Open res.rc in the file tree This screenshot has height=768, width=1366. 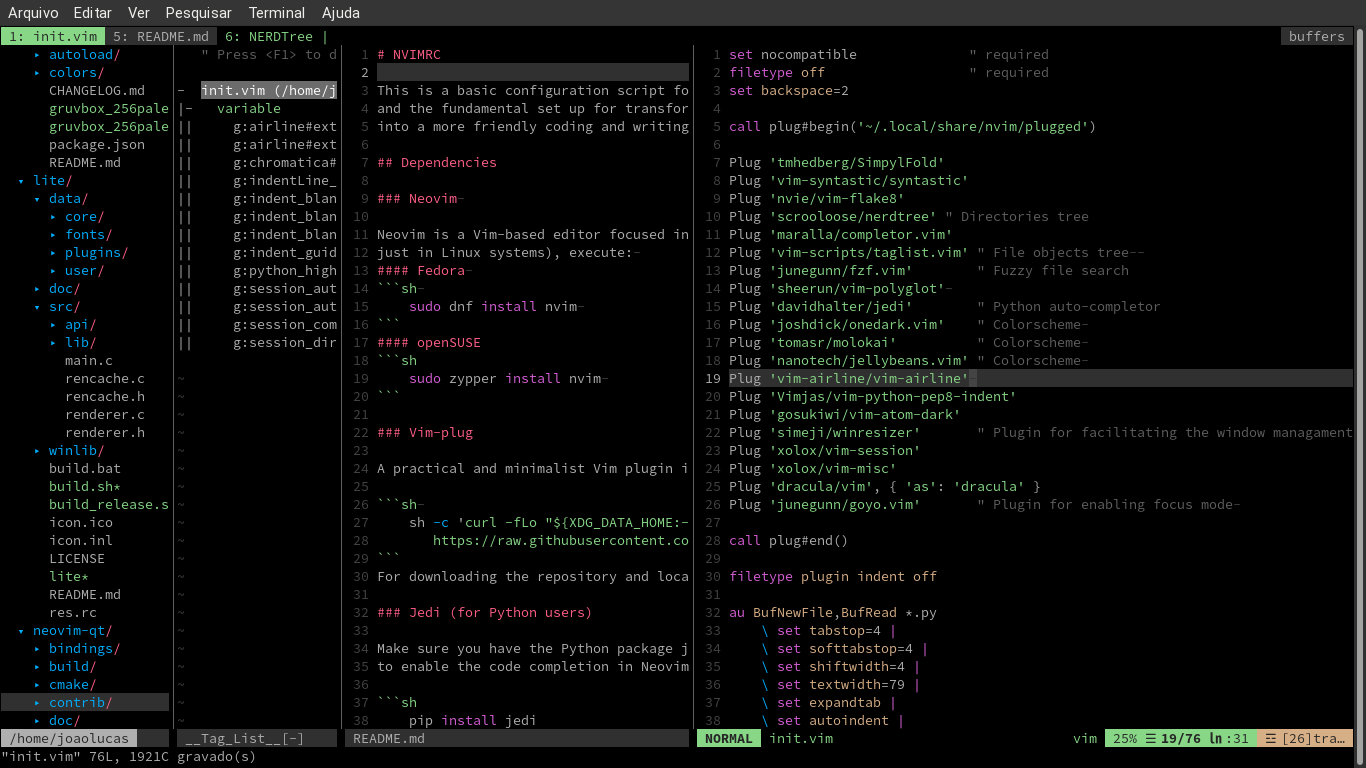tap(73, 612)
